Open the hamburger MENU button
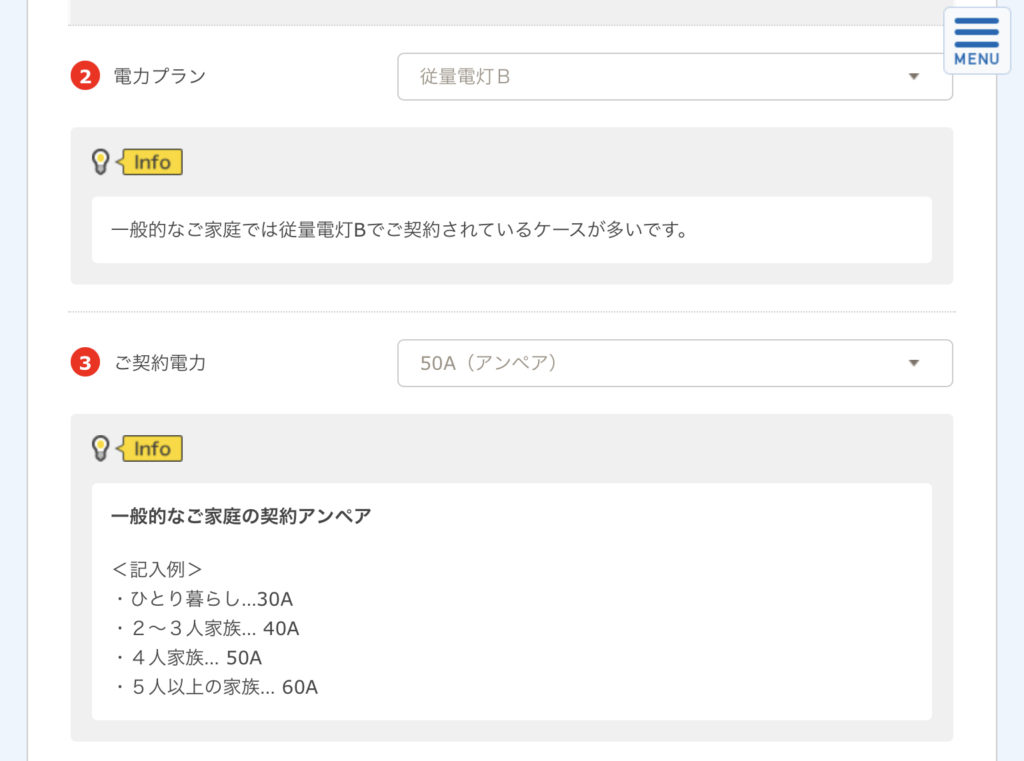The height and width of the screenshot is (761, 1024). click(x=976, y=41)
